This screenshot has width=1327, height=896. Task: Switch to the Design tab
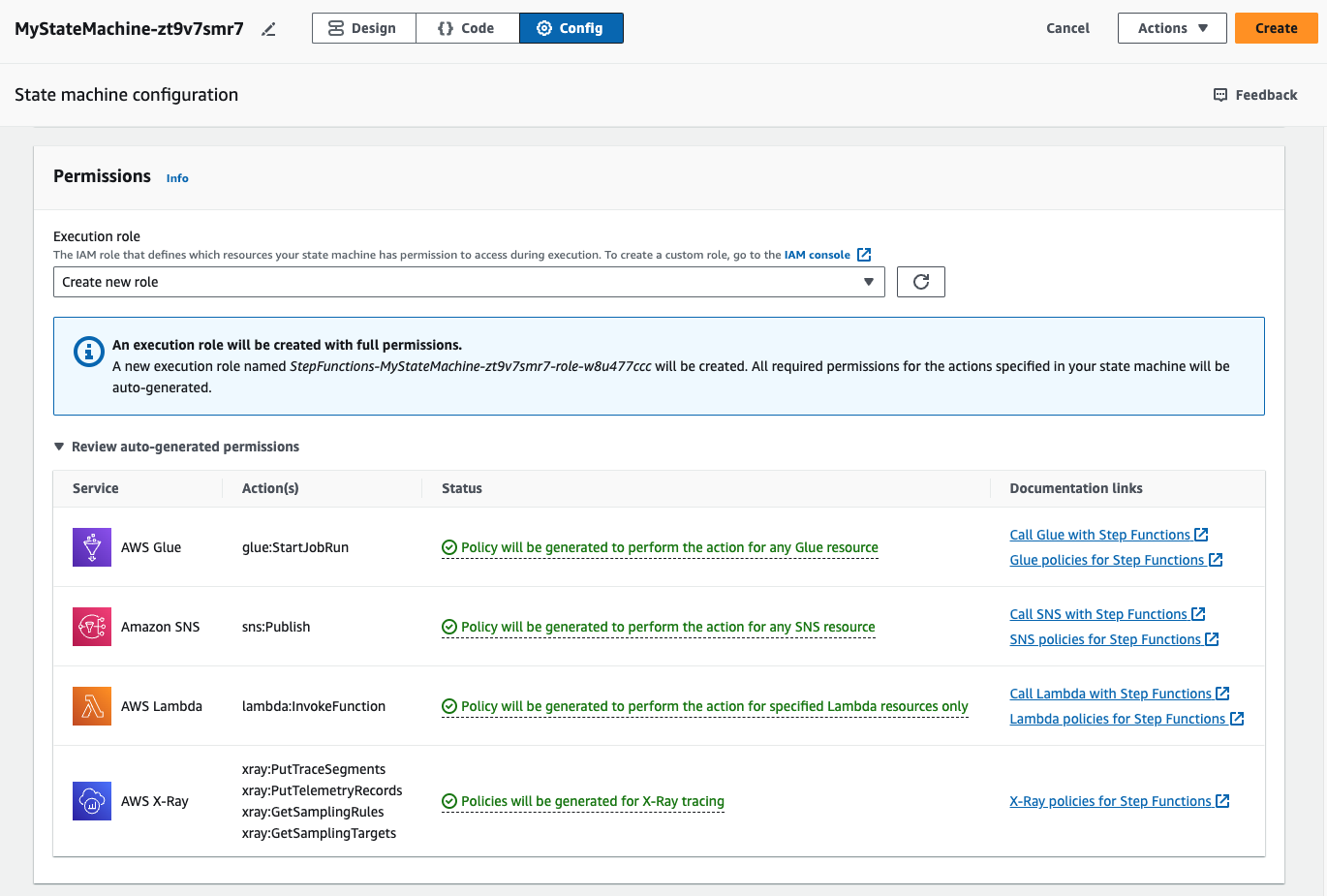363,28
